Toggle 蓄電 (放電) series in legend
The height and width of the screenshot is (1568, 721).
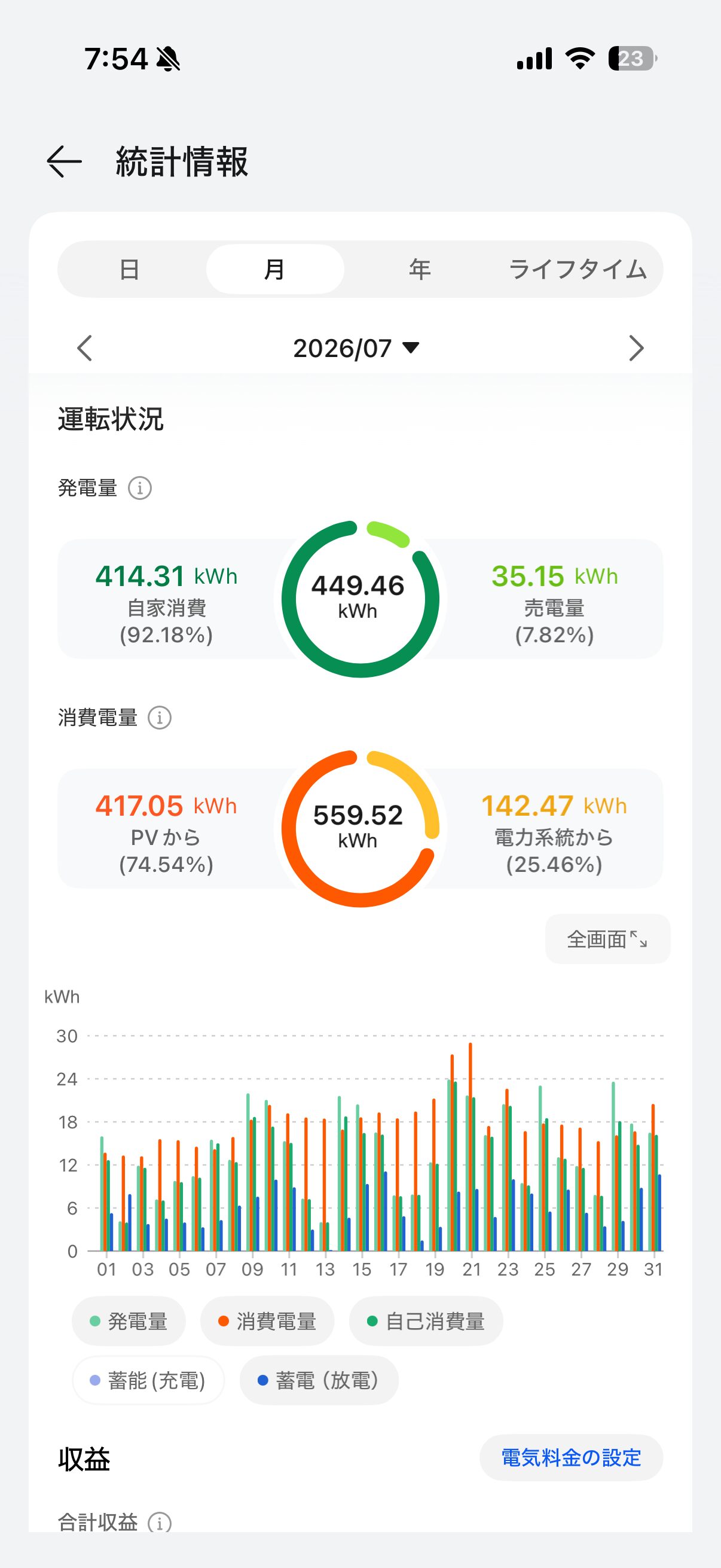[x=319, y=1380]
